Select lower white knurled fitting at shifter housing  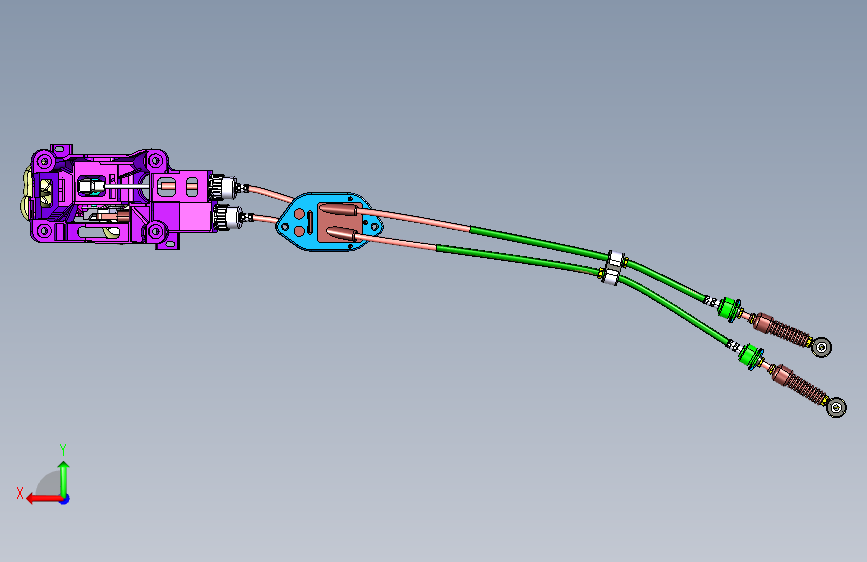tap(228, 216)
